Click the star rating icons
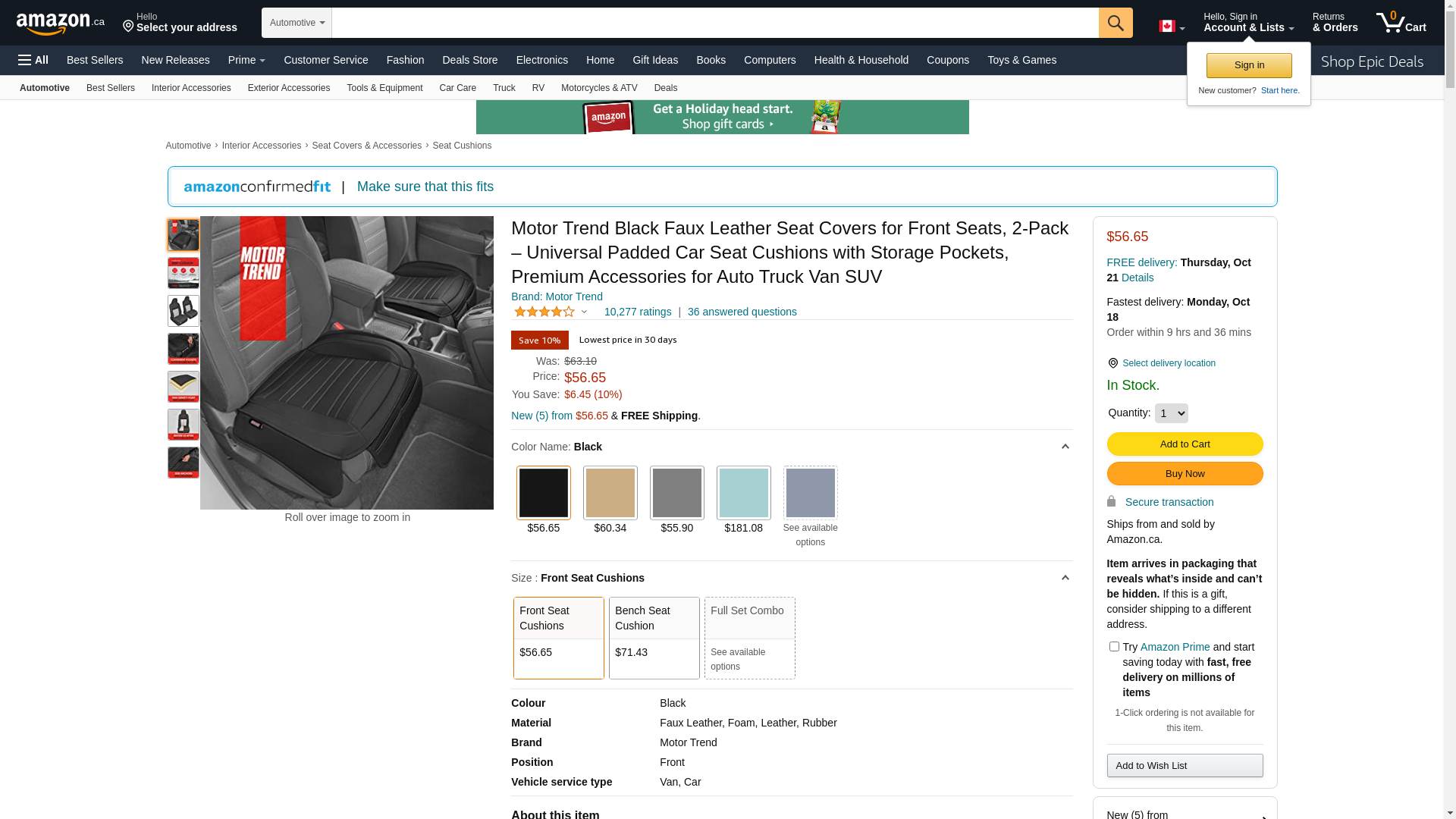Screen dimensions: 1456x819 point(544,312)
